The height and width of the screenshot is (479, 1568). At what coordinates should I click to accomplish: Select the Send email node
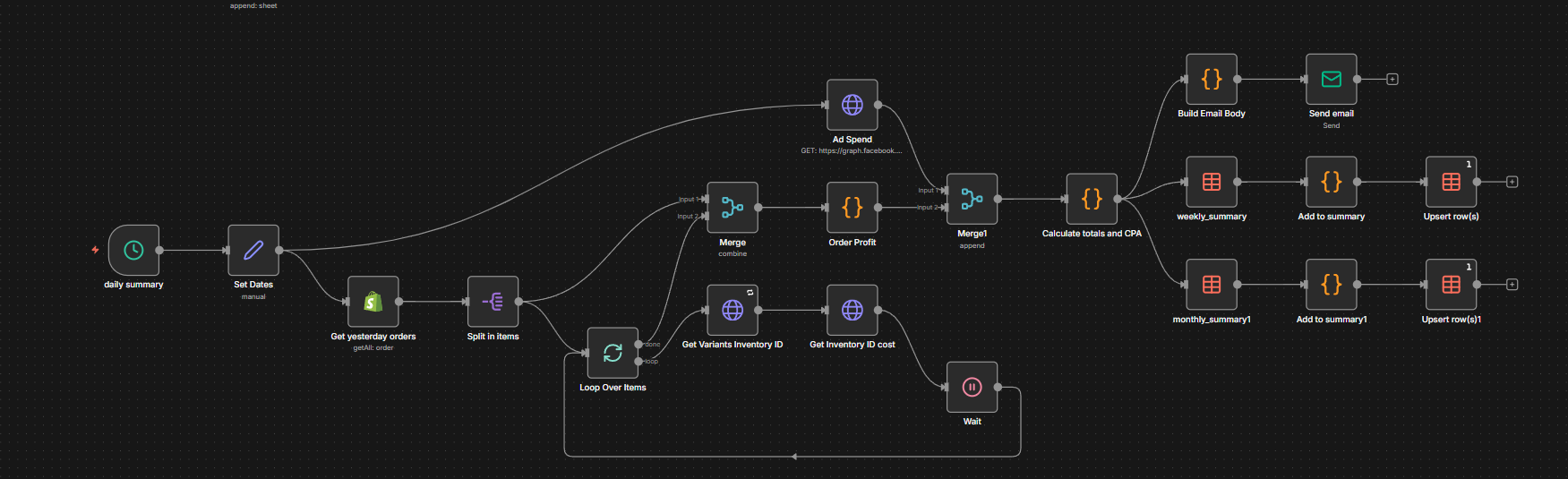(x=1332, y=79)
